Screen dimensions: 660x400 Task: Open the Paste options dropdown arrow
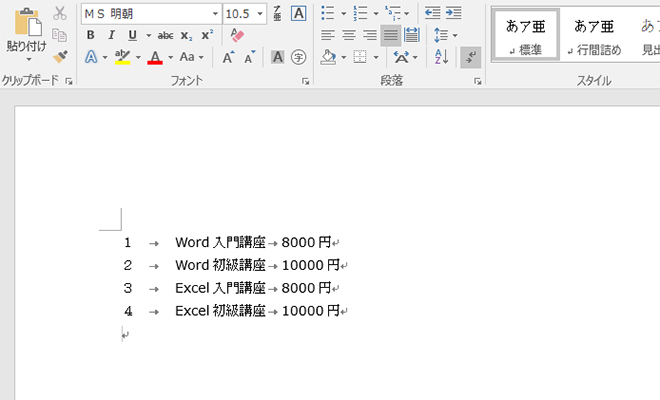[x=28, y=59]
